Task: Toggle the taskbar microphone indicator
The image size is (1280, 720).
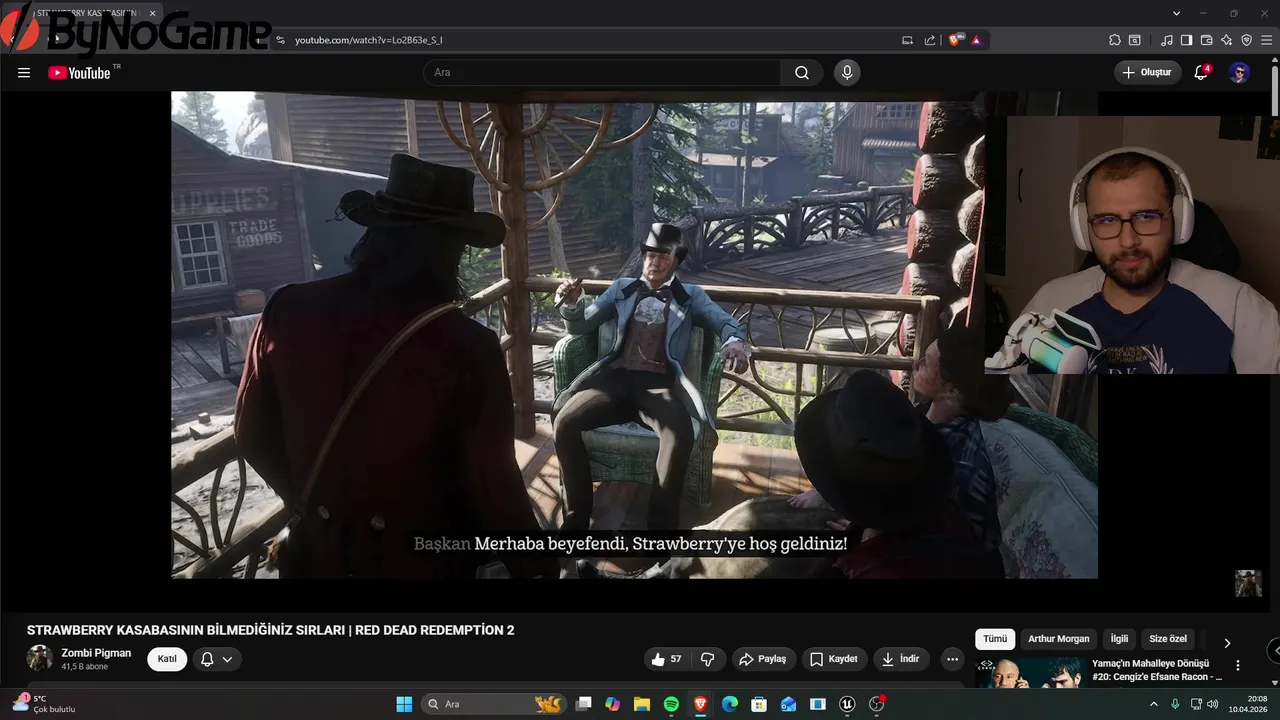Action: pos(1175,704)
